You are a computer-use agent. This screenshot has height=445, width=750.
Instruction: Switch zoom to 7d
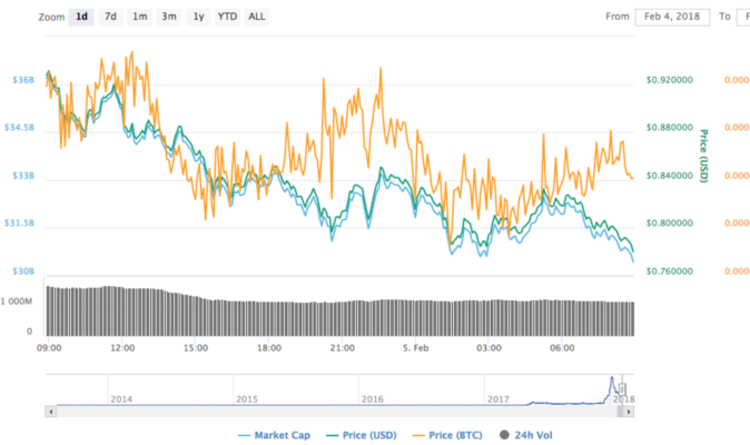(110, 16)
